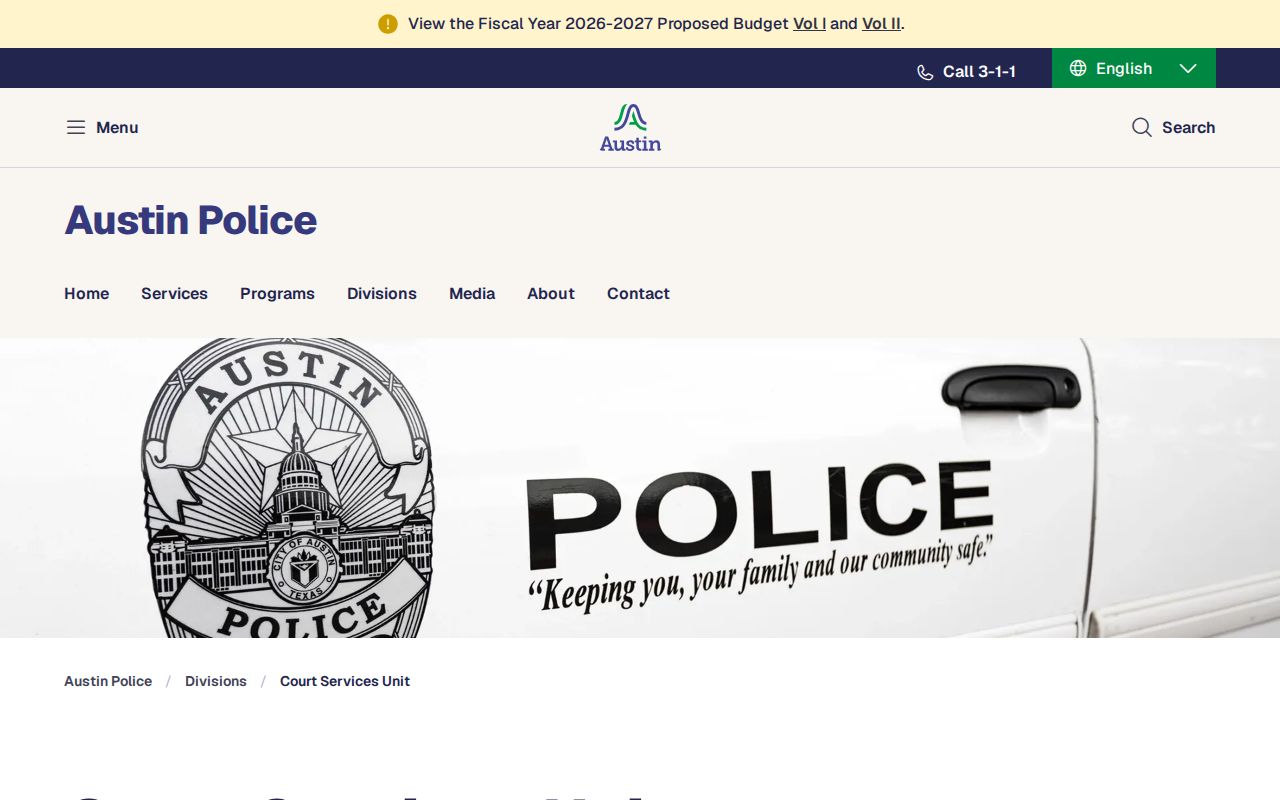Open the Home nav item
Screen dimensions: 1280x800
pyautogui.click(x=87, y=293)
